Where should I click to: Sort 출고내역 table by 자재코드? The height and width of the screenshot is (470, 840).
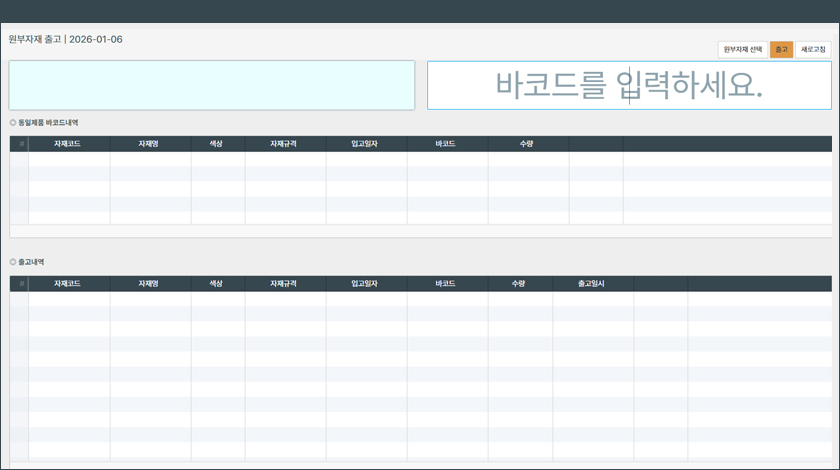(x=68, y=284)
